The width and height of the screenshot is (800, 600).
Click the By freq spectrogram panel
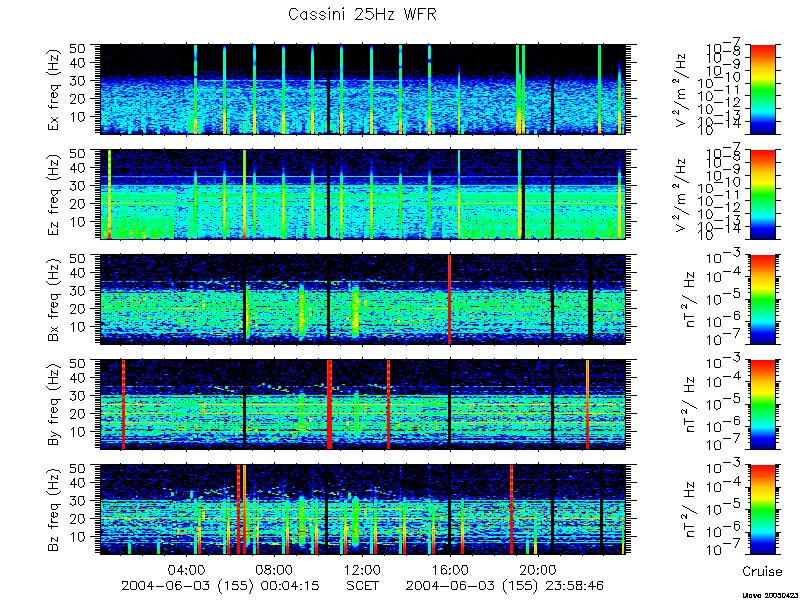tap(362, 405)
